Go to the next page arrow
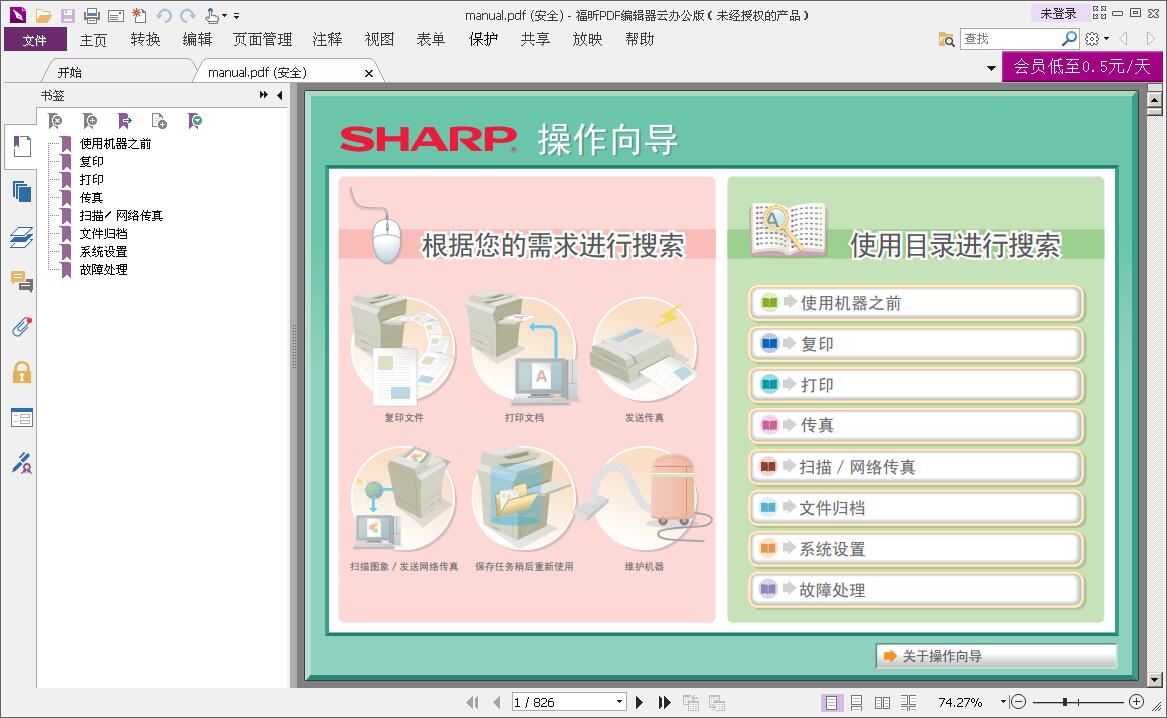 coord(639,702)
